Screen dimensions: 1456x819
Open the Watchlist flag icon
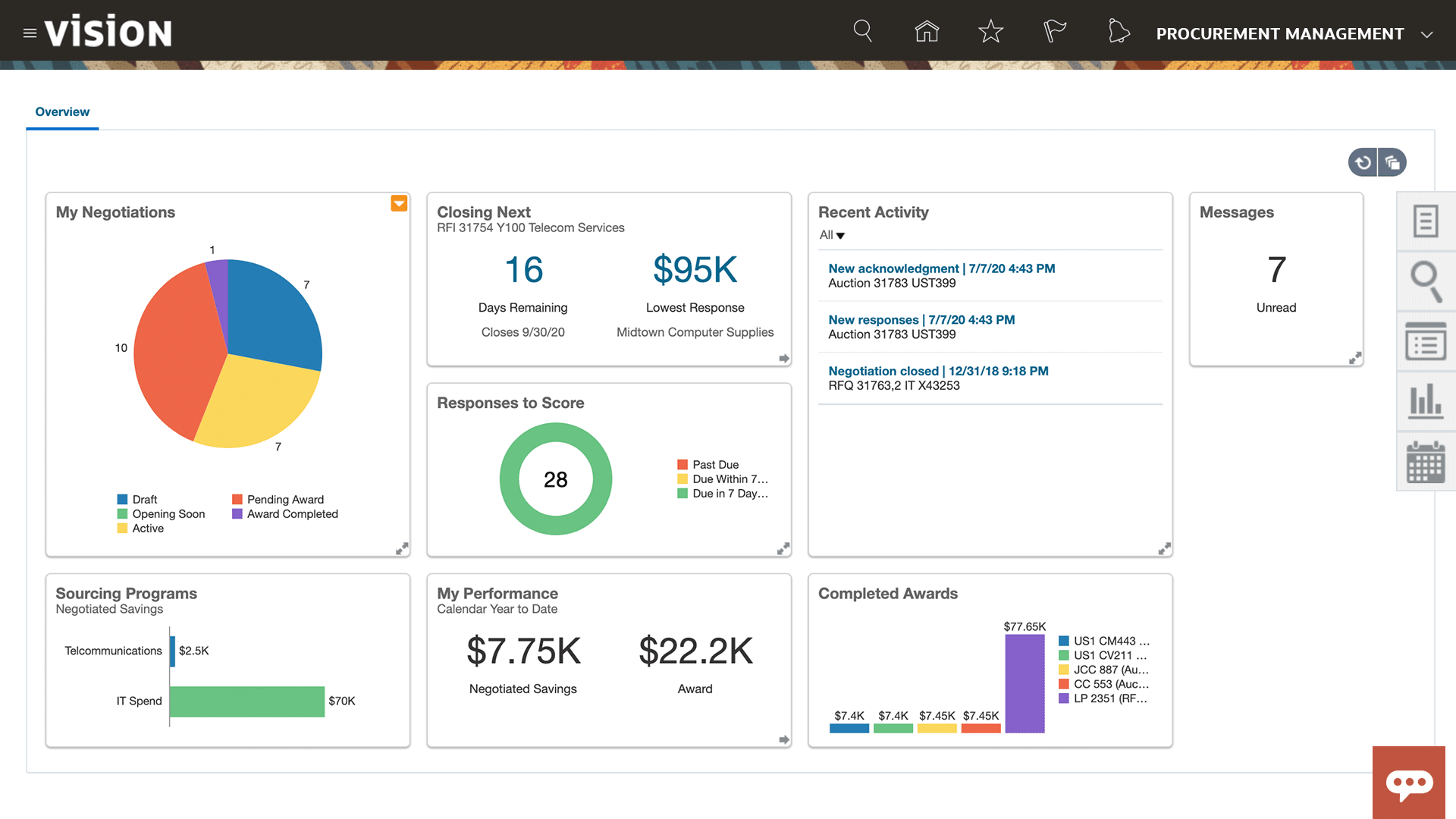(x=1054, y=31)
